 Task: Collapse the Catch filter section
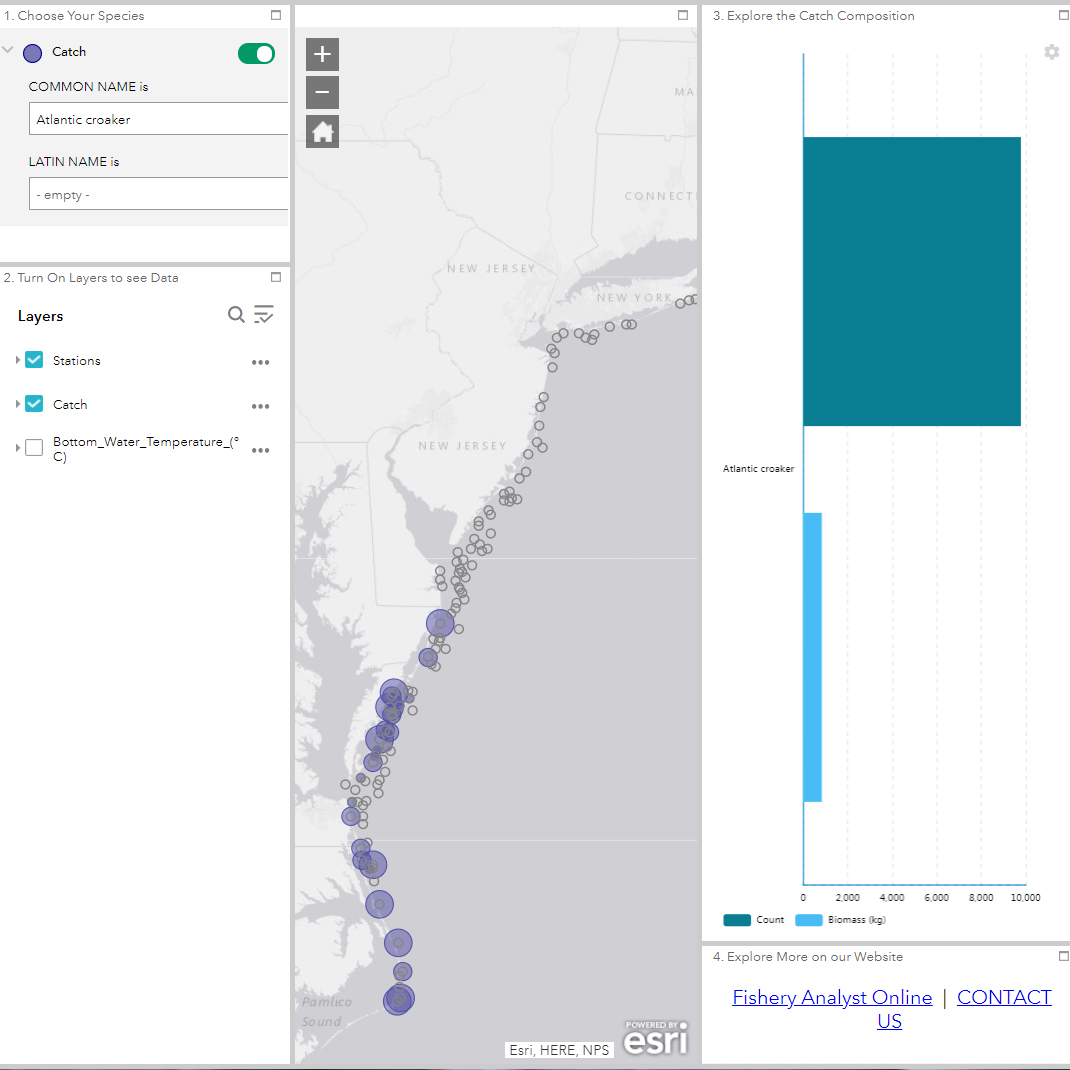8,49
